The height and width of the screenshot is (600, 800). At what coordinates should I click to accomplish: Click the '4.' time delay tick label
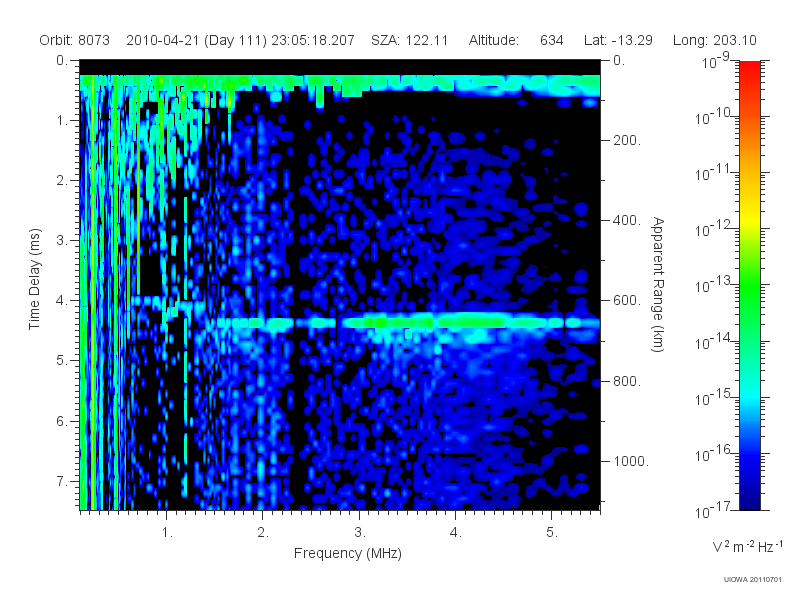pyautogui.click(x=62, y=301)
